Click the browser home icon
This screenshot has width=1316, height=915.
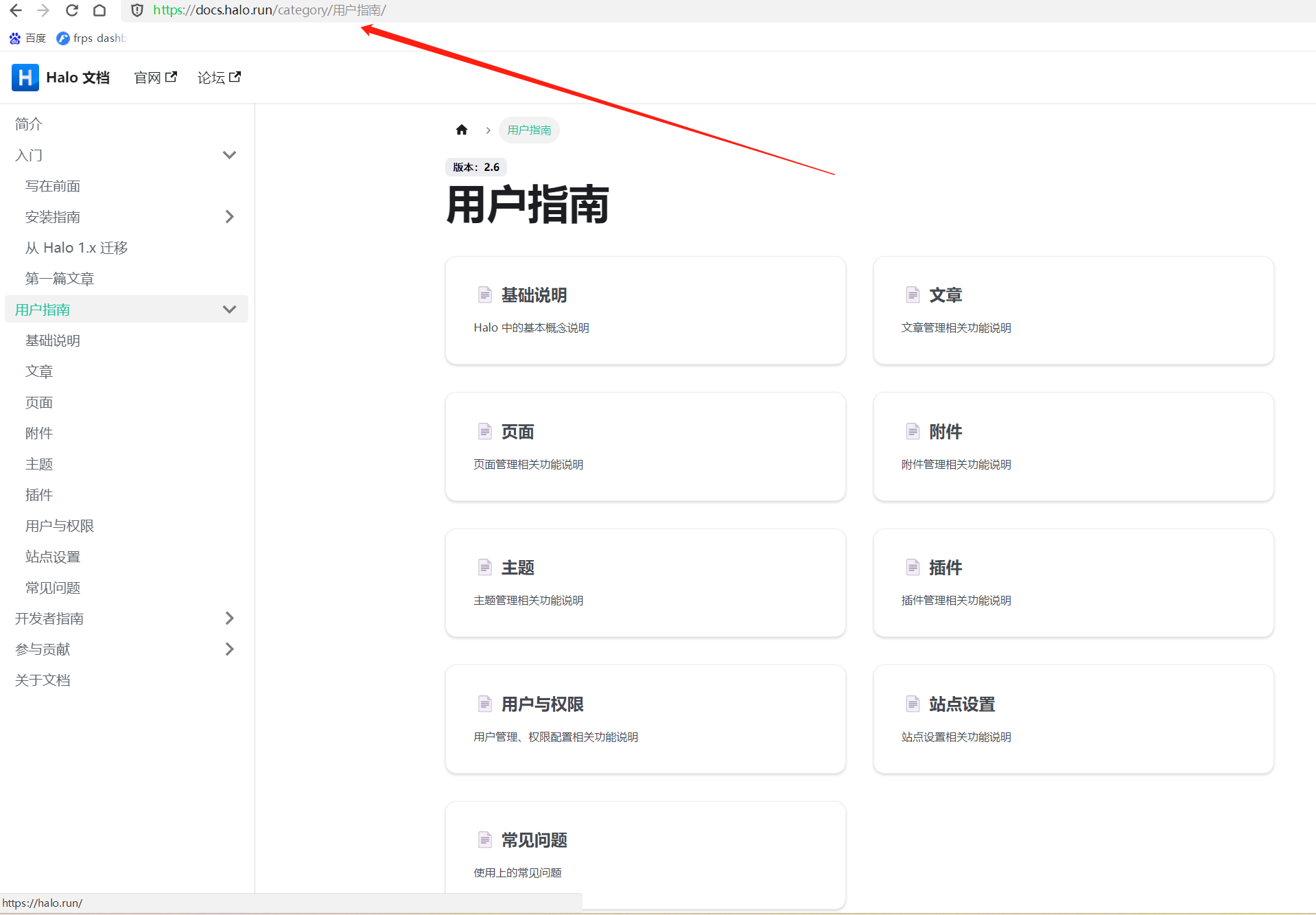[x=99, y=10]
